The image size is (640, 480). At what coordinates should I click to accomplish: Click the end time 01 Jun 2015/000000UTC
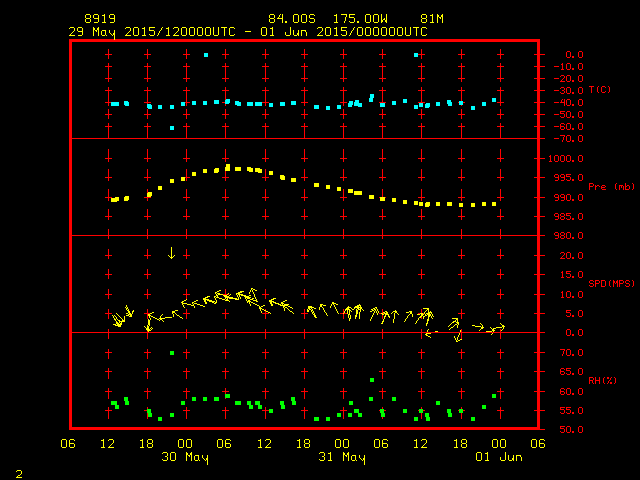[x=344, y=32]
